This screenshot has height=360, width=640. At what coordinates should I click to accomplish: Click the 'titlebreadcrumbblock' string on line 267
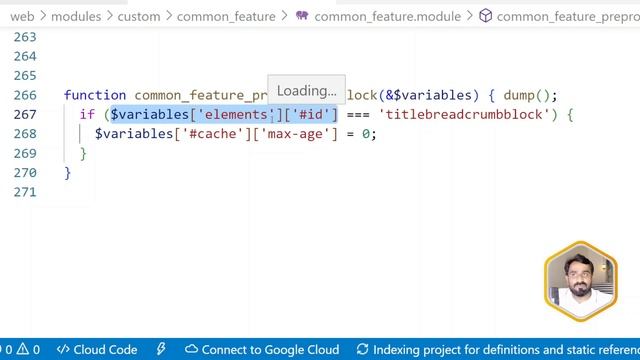point(464,114)
